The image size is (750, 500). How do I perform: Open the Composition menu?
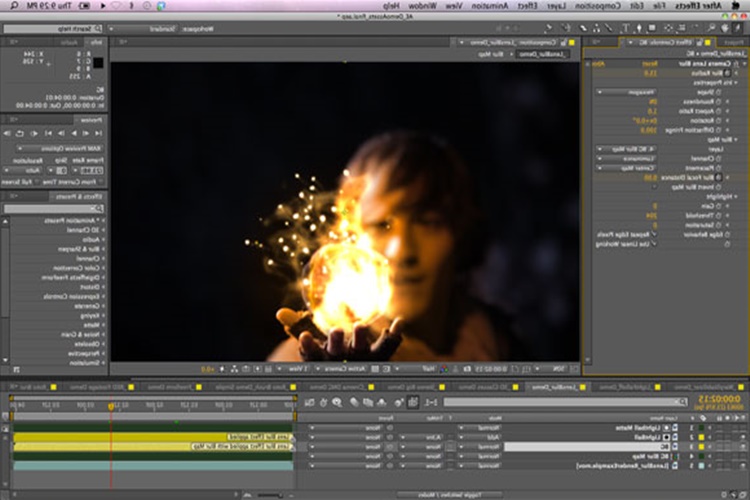tap(597, 6)
